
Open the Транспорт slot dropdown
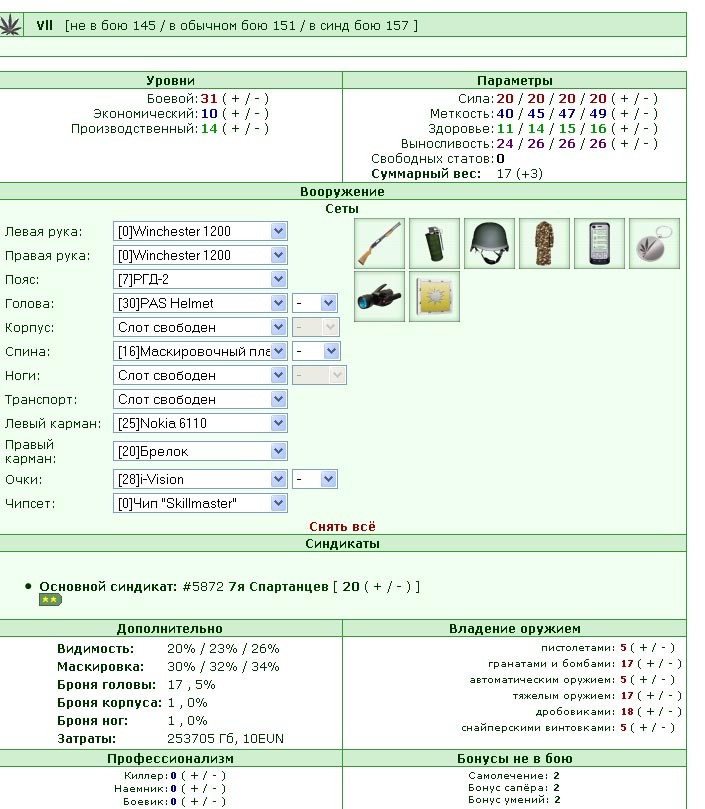coord(200,399)
